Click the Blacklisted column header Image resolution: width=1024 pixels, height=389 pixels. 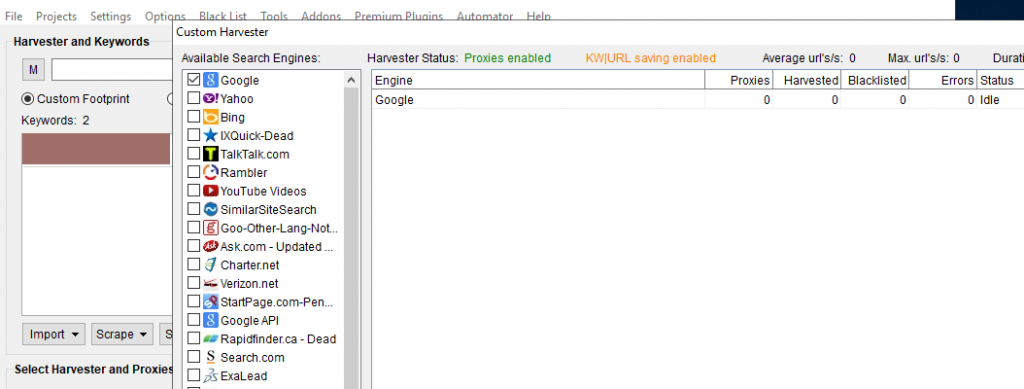[x=874, y=80]
